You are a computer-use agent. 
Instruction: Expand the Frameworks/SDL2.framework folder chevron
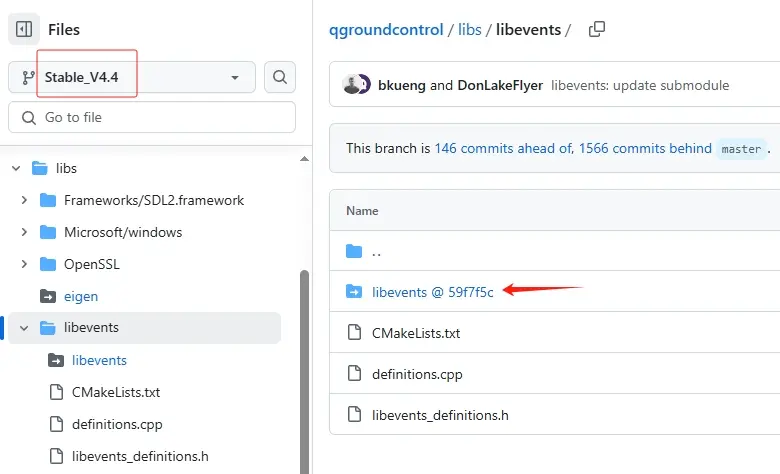24,200
